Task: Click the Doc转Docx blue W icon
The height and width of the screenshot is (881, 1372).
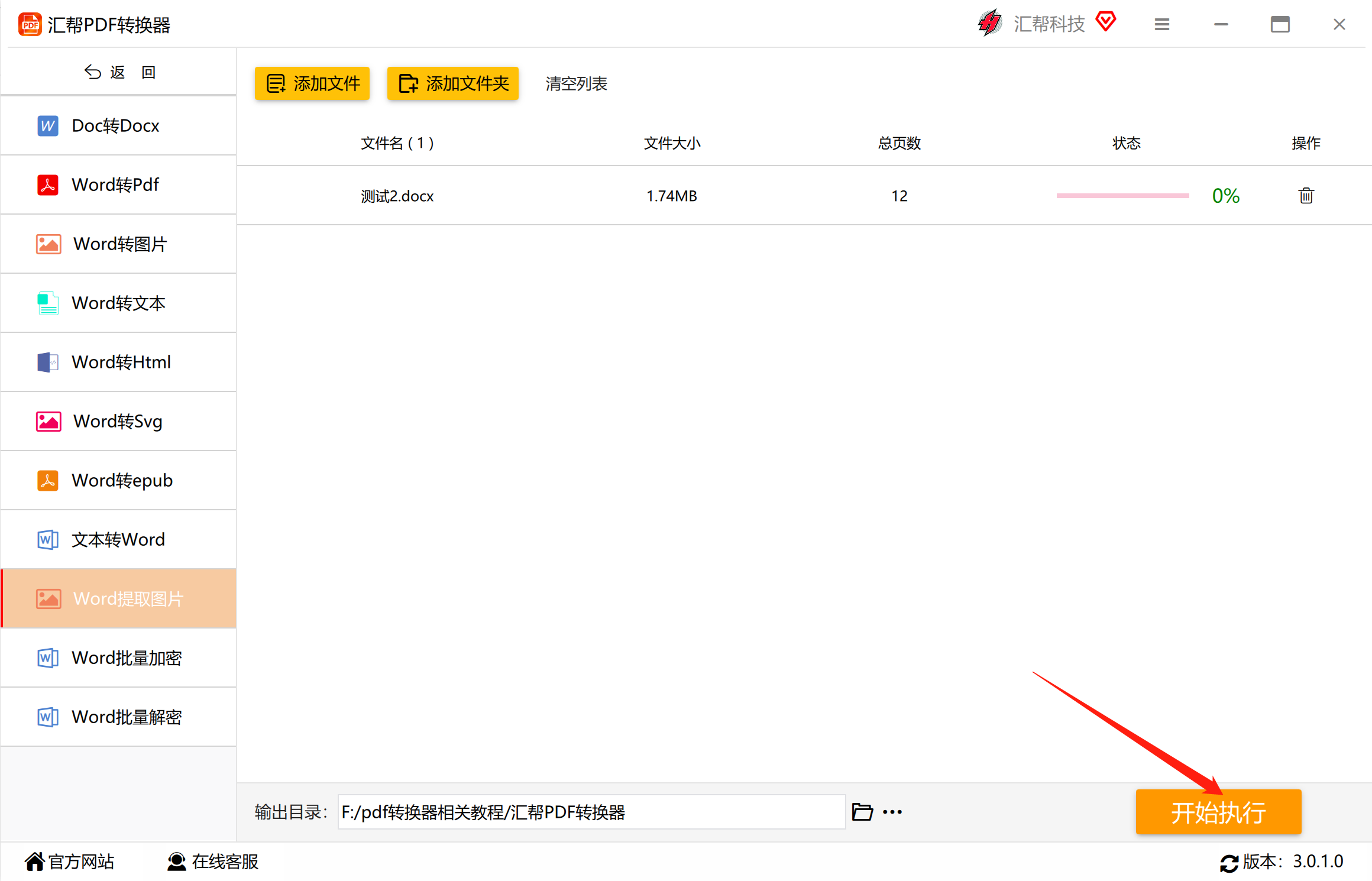Action: pyautogui.click(x=48, y=126)
